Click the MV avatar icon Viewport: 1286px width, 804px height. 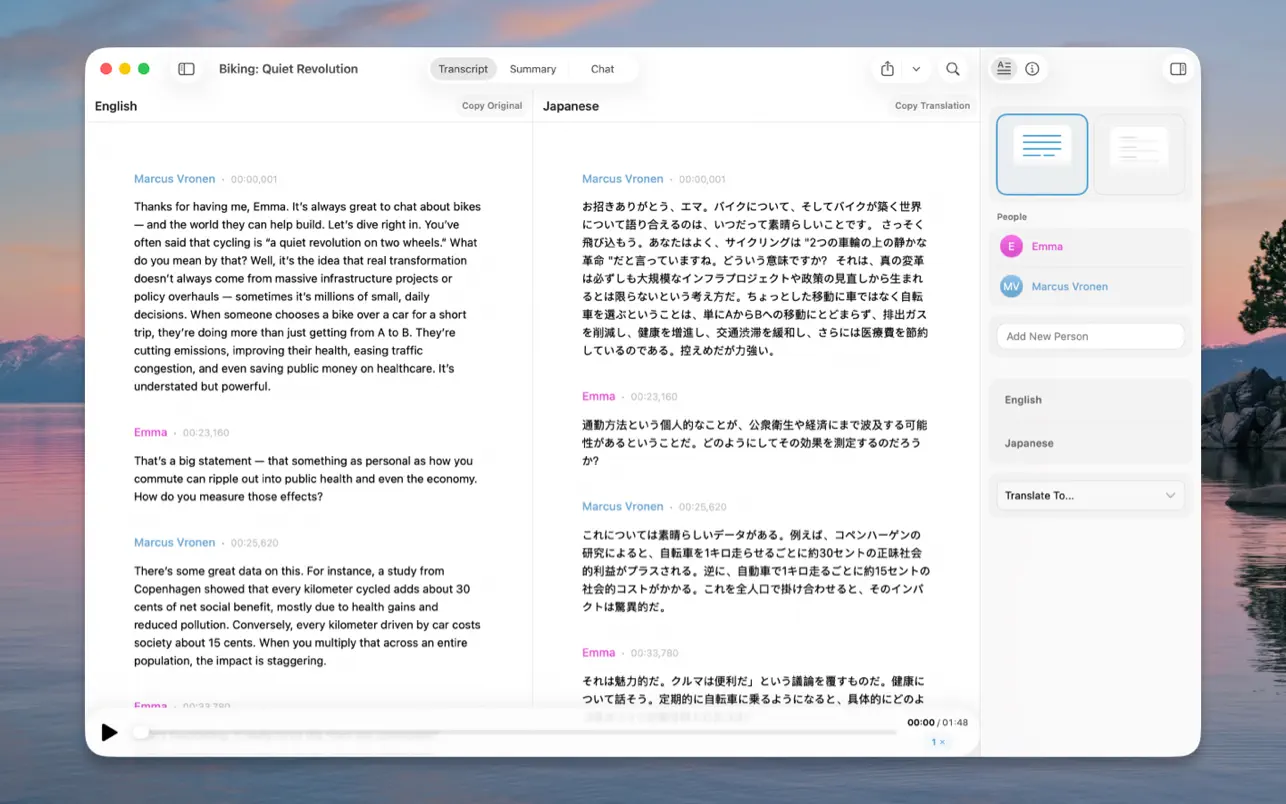click(1011, 286)
